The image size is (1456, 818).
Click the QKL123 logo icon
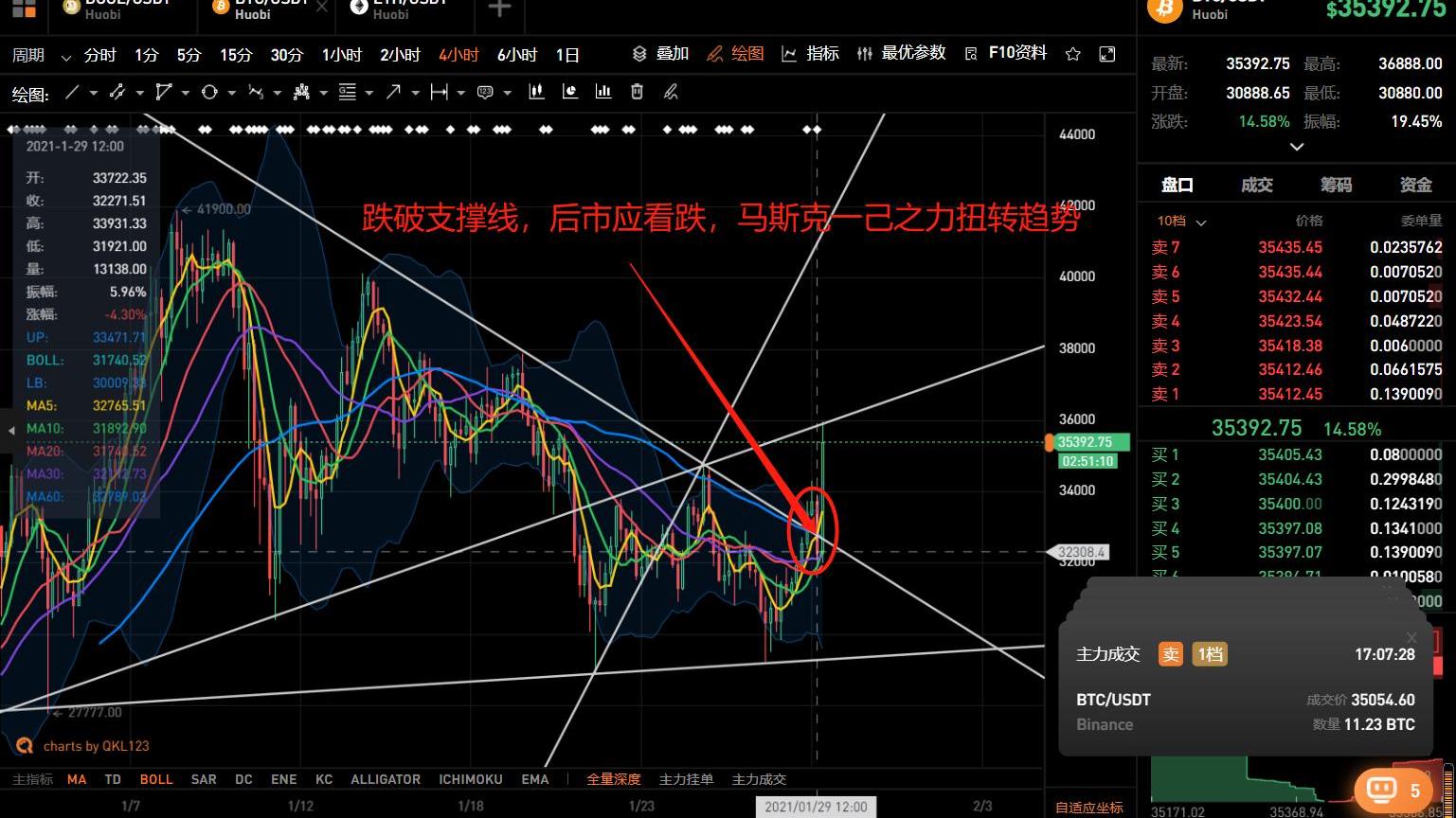tap(25, 745)
